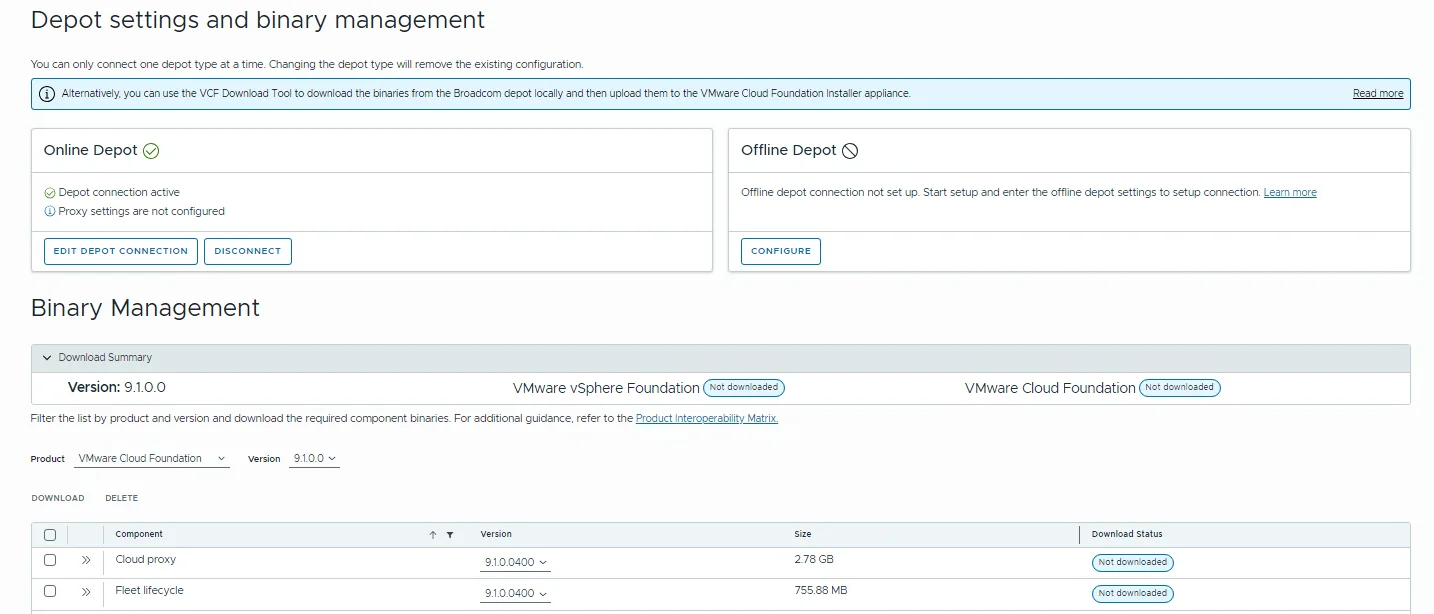Click the DOWNLOAD action above the table

[x=58, y=498]
